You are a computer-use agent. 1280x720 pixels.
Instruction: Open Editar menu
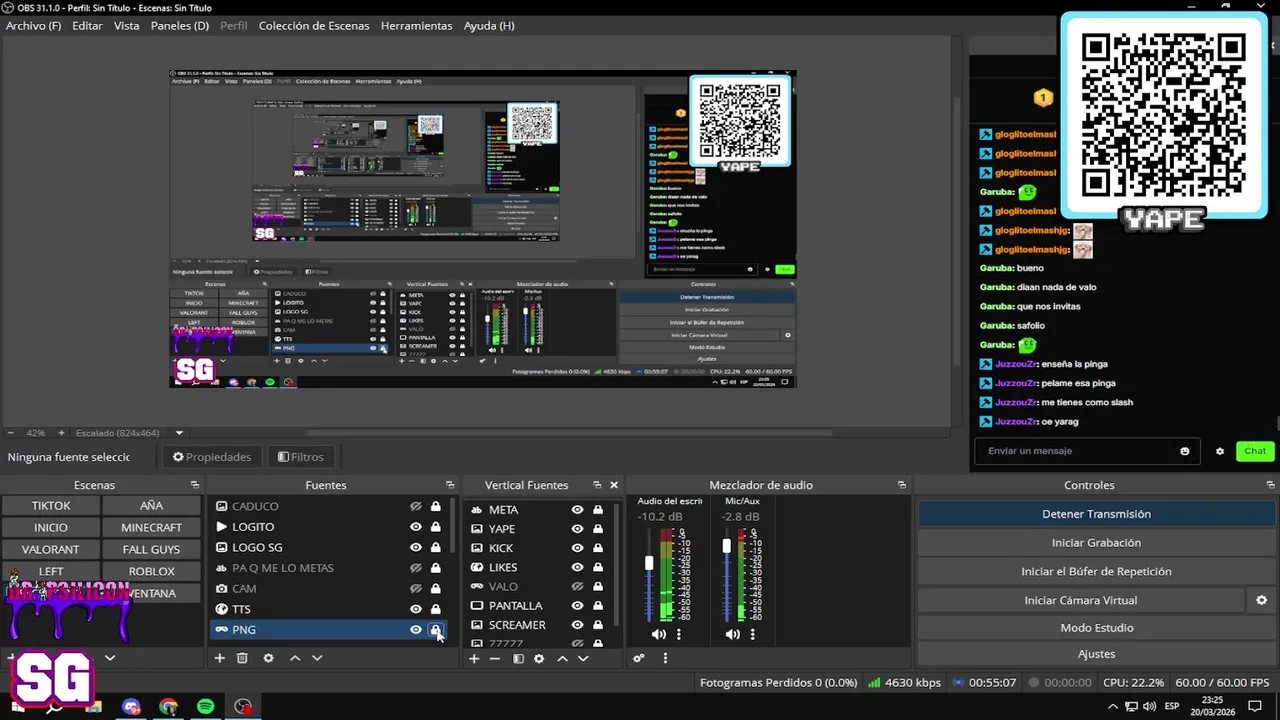(87, 25)
